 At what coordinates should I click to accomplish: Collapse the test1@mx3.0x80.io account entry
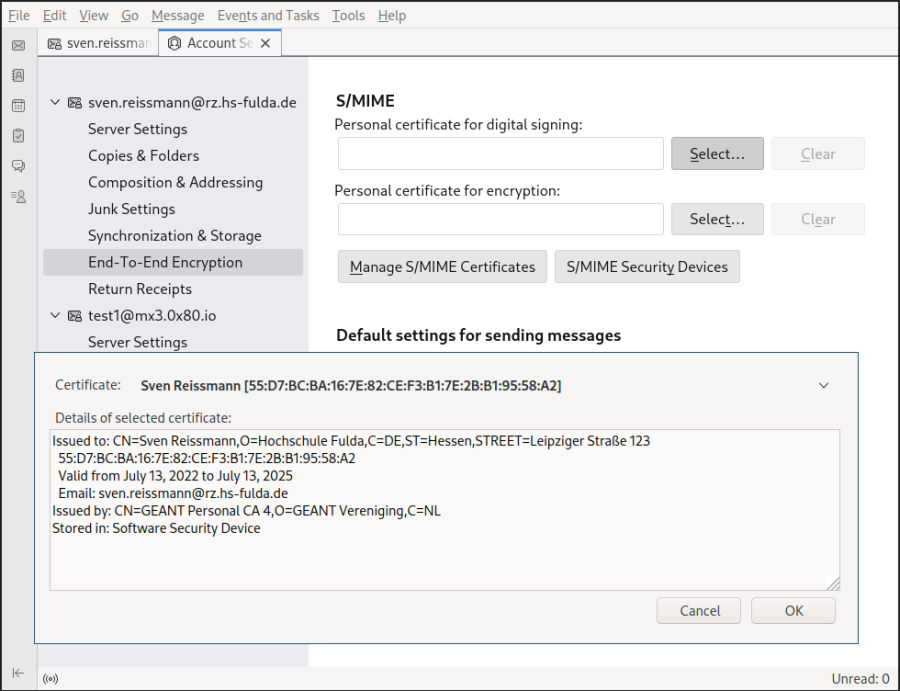[56, 315]
